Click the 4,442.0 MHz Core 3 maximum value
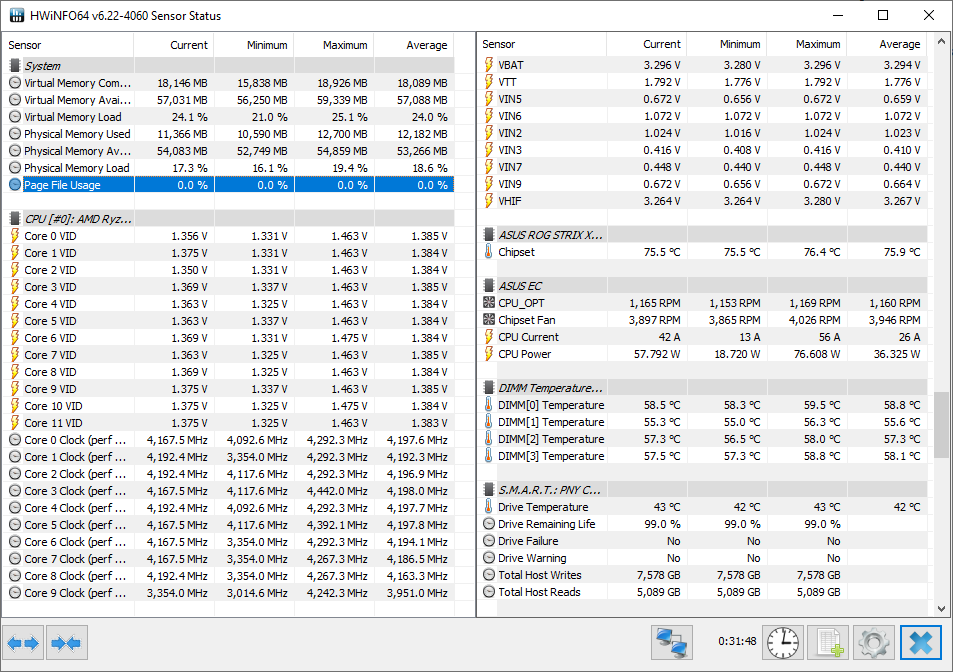This screenshot has height=672, width=953. [337, 491]
